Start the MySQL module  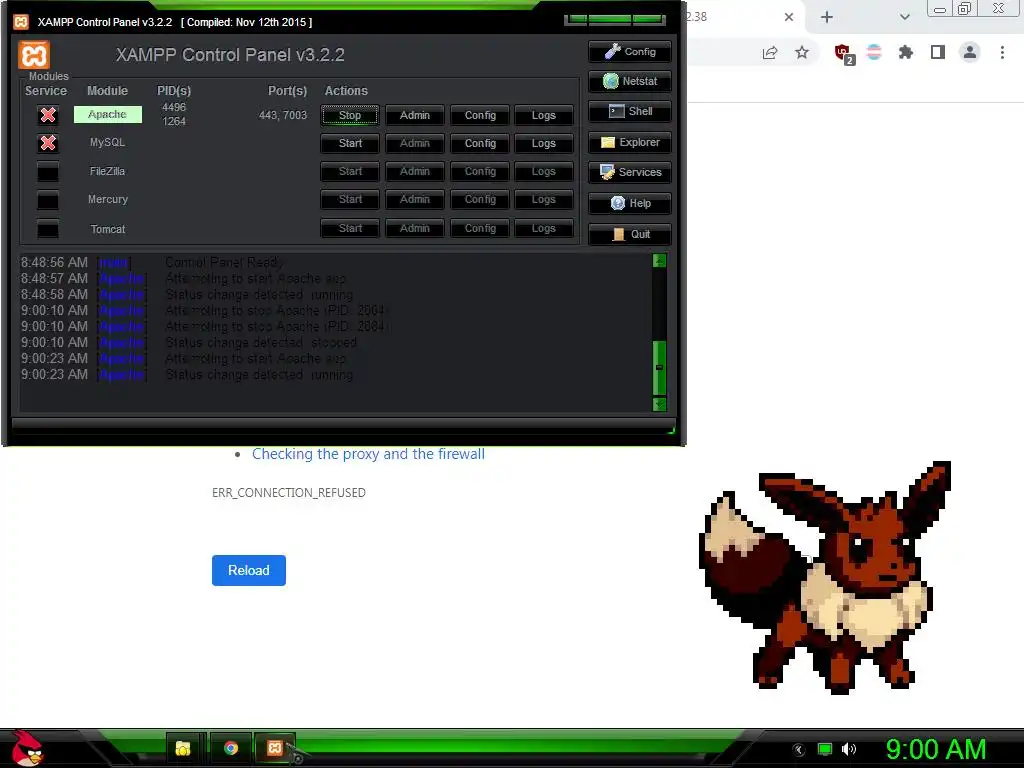click(x=350, y=144)
